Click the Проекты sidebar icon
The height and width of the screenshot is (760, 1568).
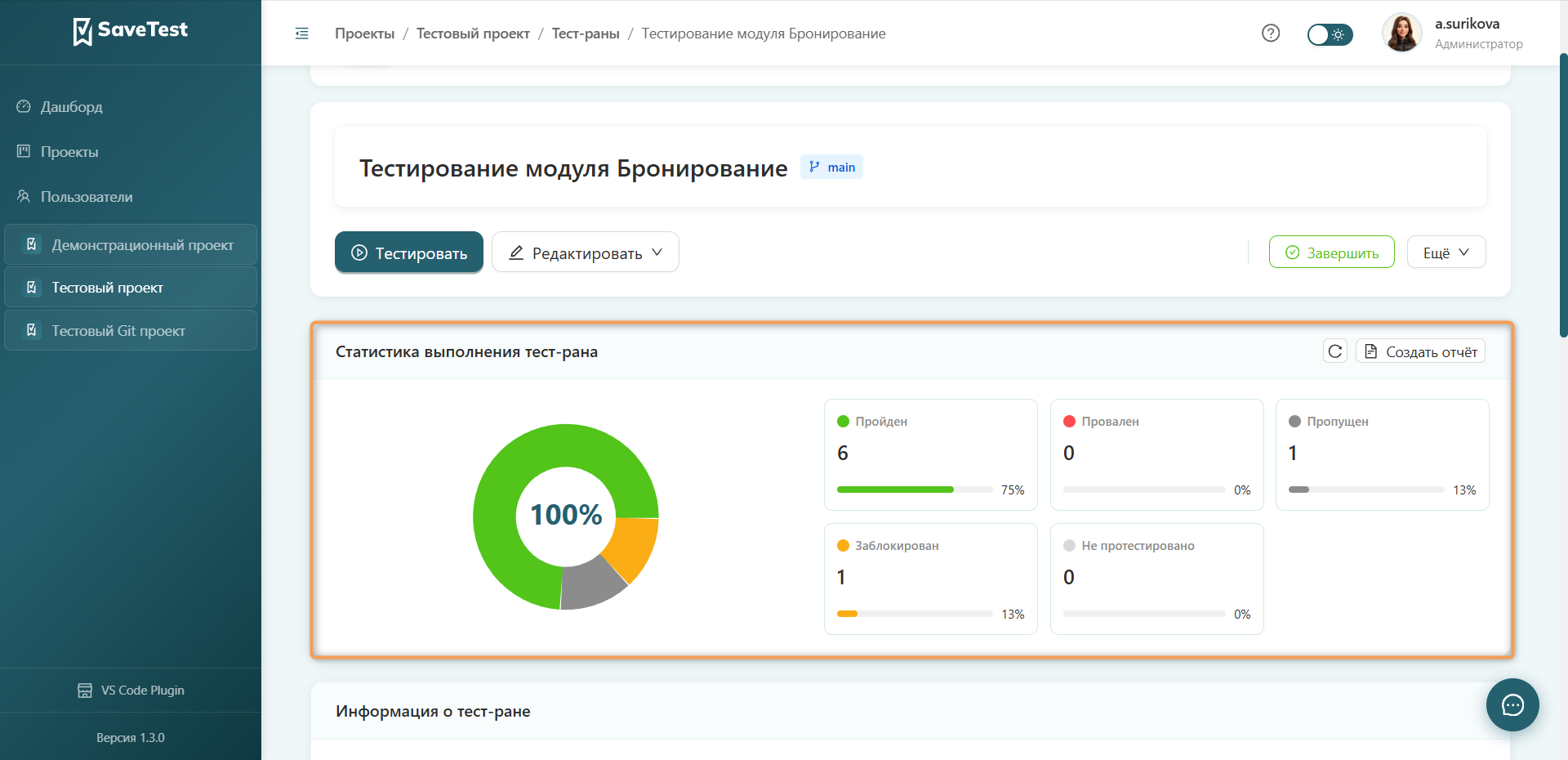pos(24,151)
